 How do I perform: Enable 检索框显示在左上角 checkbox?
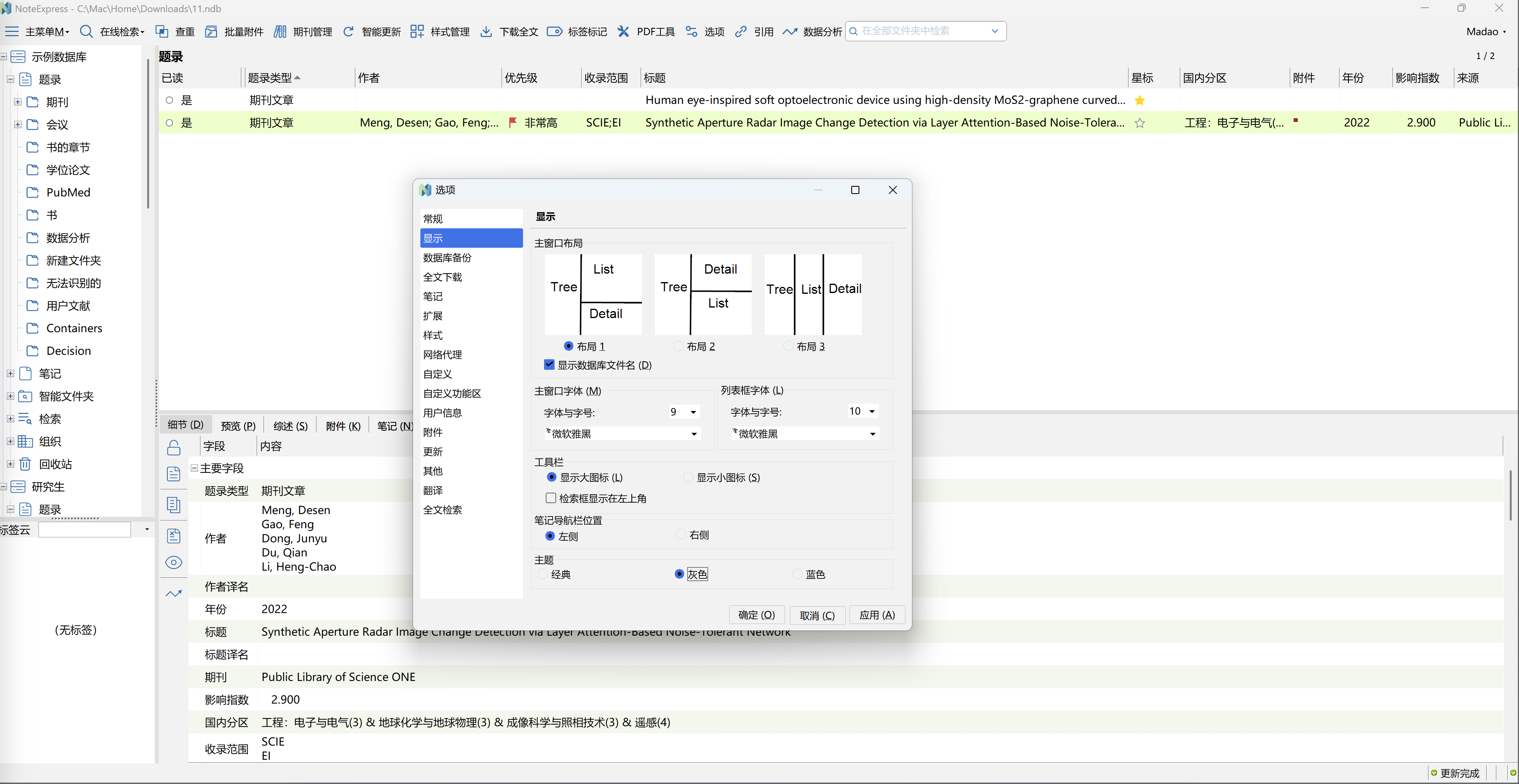(x=551, y=498)
